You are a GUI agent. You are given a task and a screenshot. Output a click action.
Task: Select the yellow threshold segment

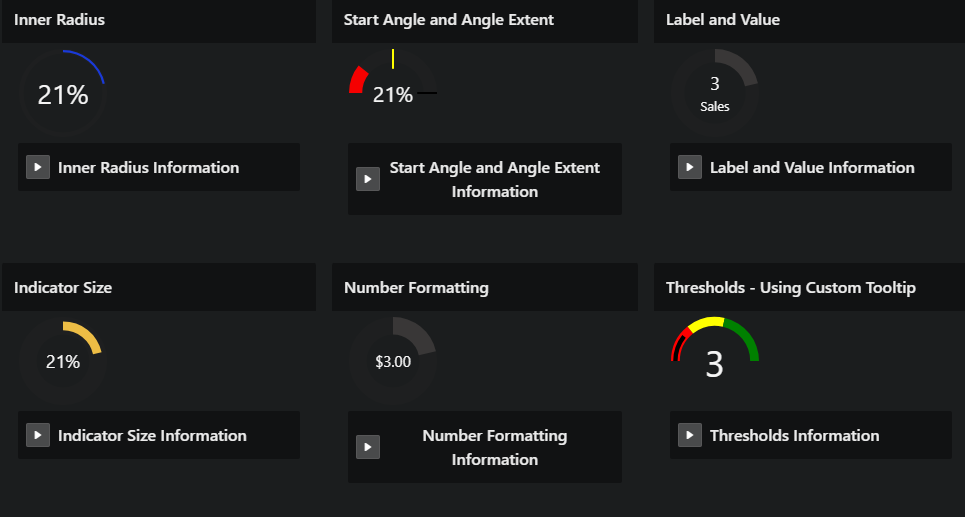pyautogui.click(x=708, y=323)
